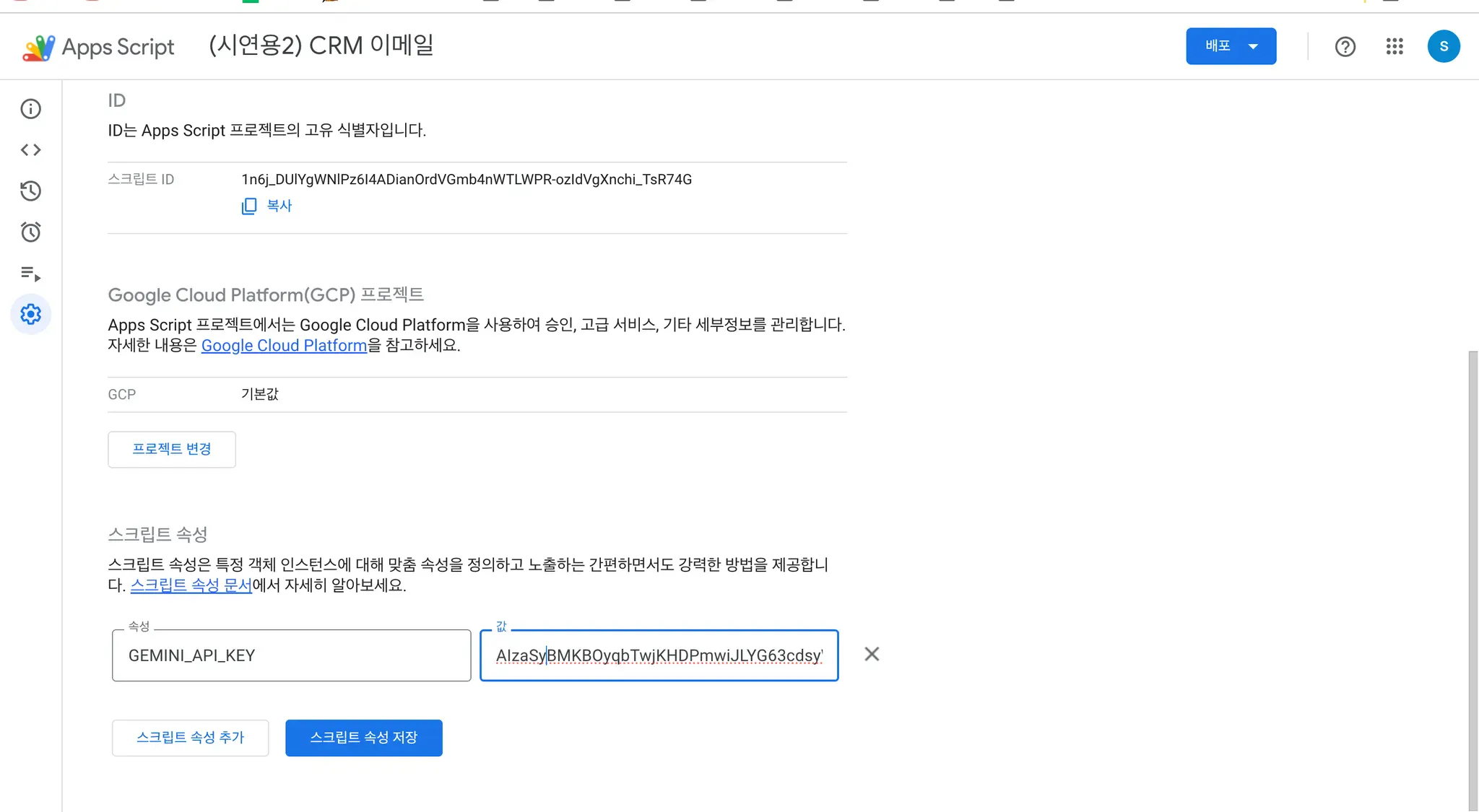Click the GEMINI_API_KEY property name field
Screen dimensions: 1479x812
tap(291, 655)
